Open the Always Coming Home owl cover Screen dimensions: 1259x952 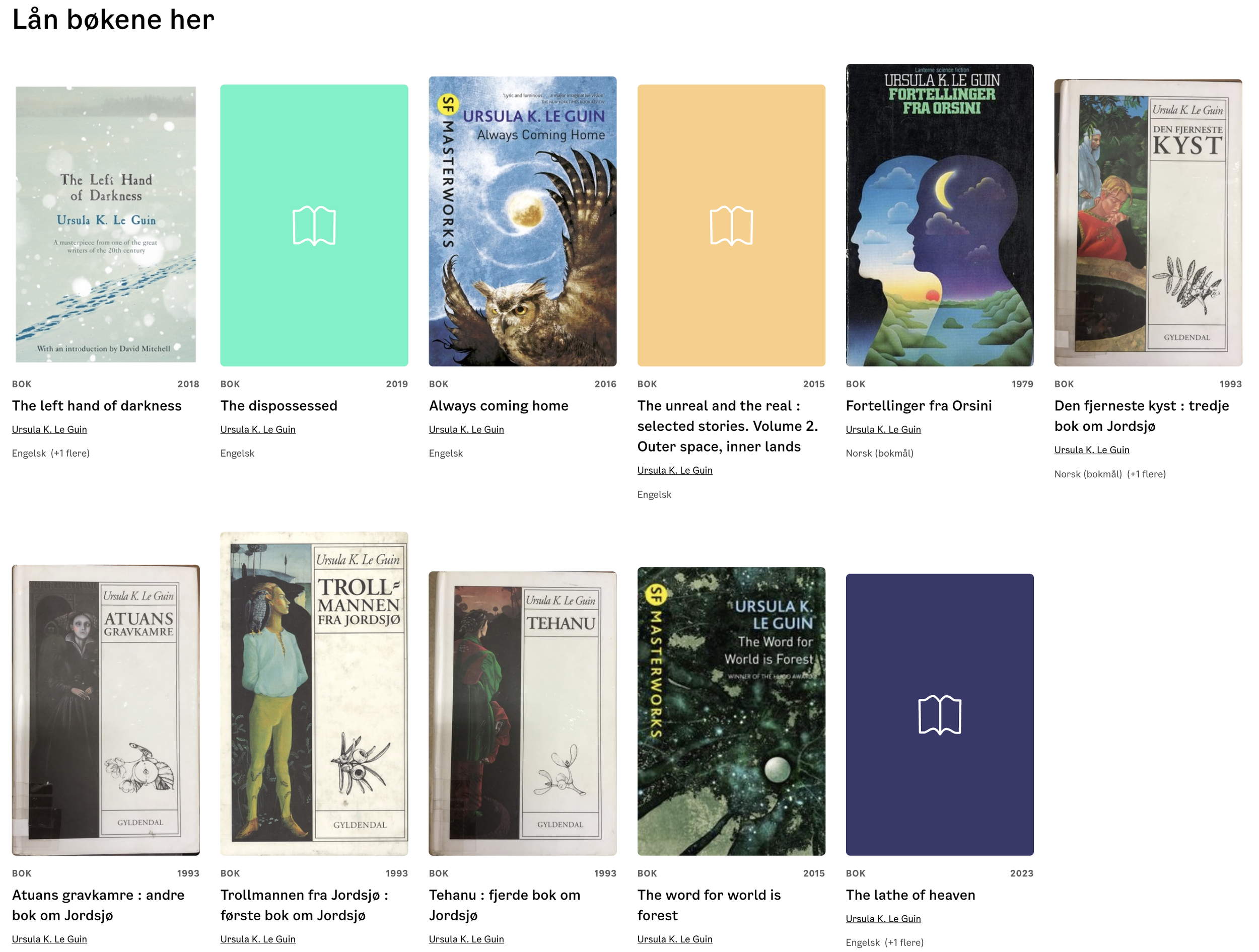pos(523,222)
